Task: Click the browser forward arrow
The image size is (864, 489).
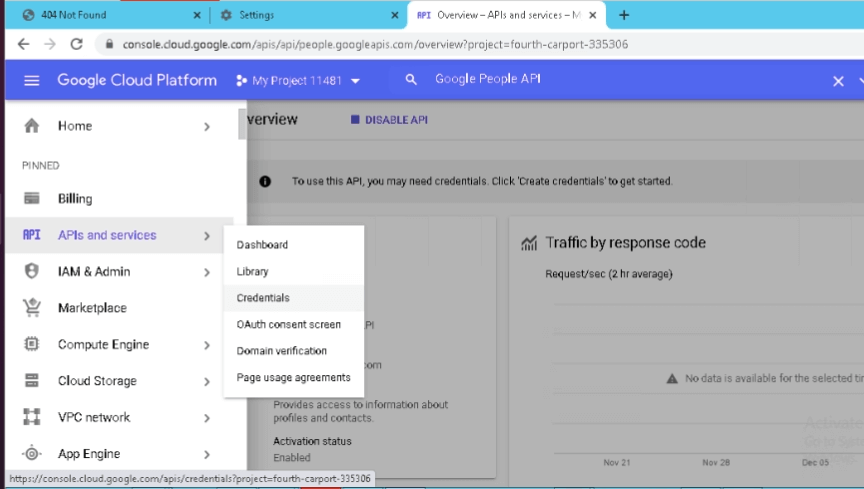Action: tap(50, 44)
